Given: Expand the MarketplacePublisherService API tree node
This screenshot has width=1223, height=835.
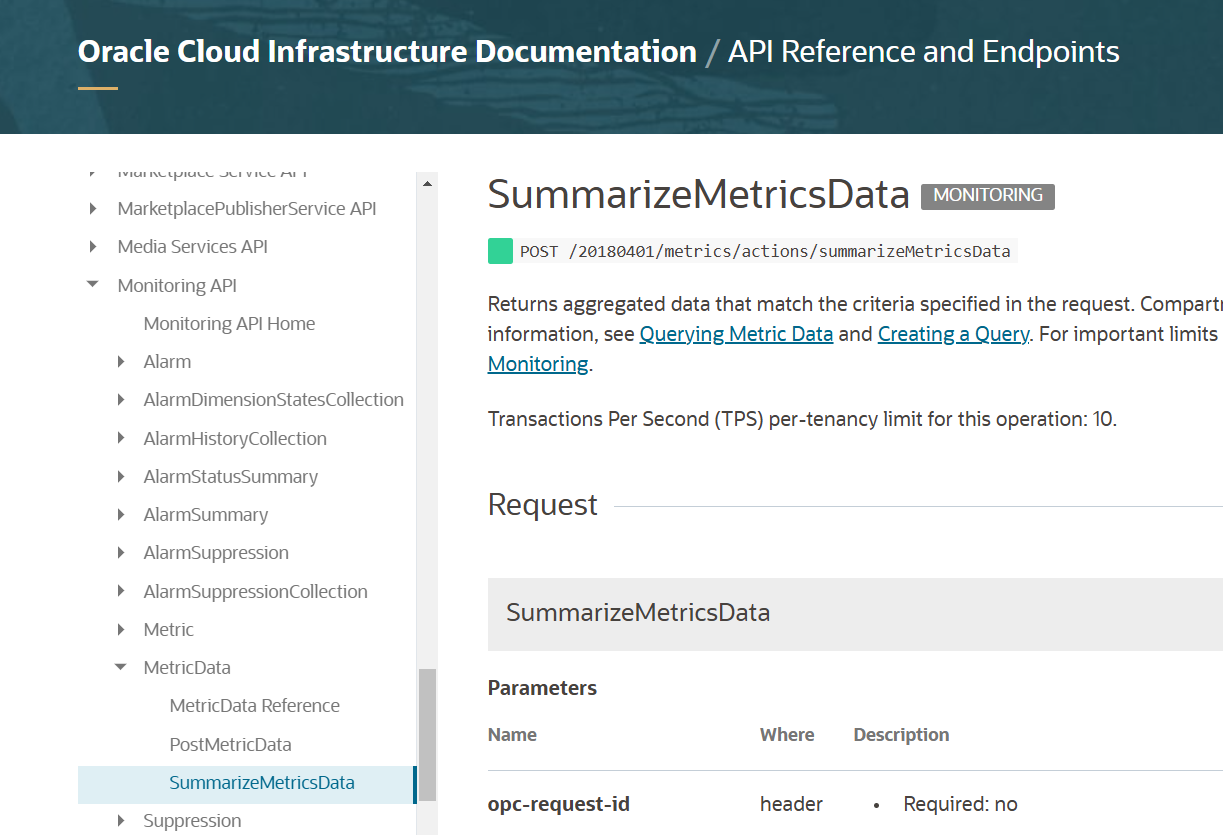Looking at the screenshot, I should (x=92, y=209).
